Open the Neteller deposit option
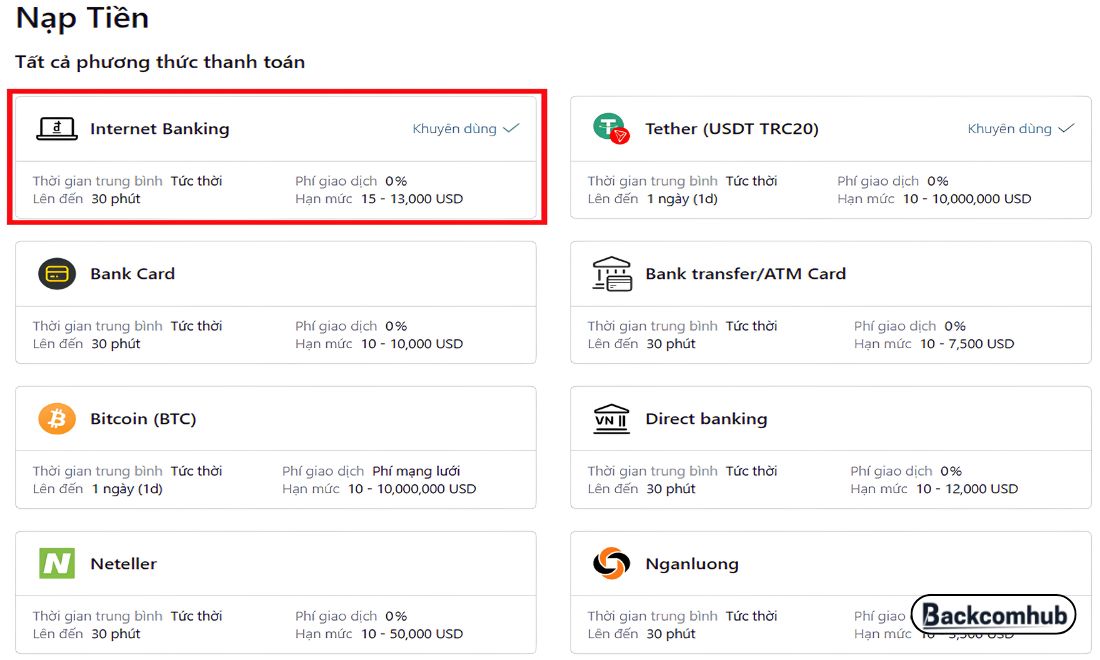Viewport: 1100px width, 660px height. [x=276, y=593]
